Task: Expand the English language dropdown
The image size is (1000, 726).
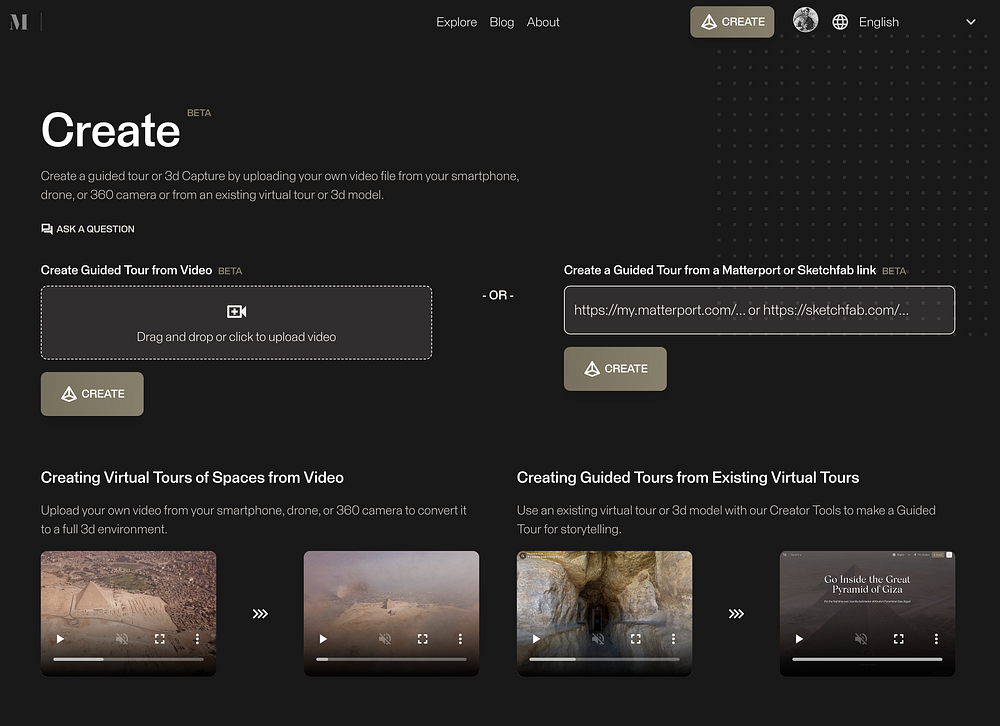Action: point(971,22)
